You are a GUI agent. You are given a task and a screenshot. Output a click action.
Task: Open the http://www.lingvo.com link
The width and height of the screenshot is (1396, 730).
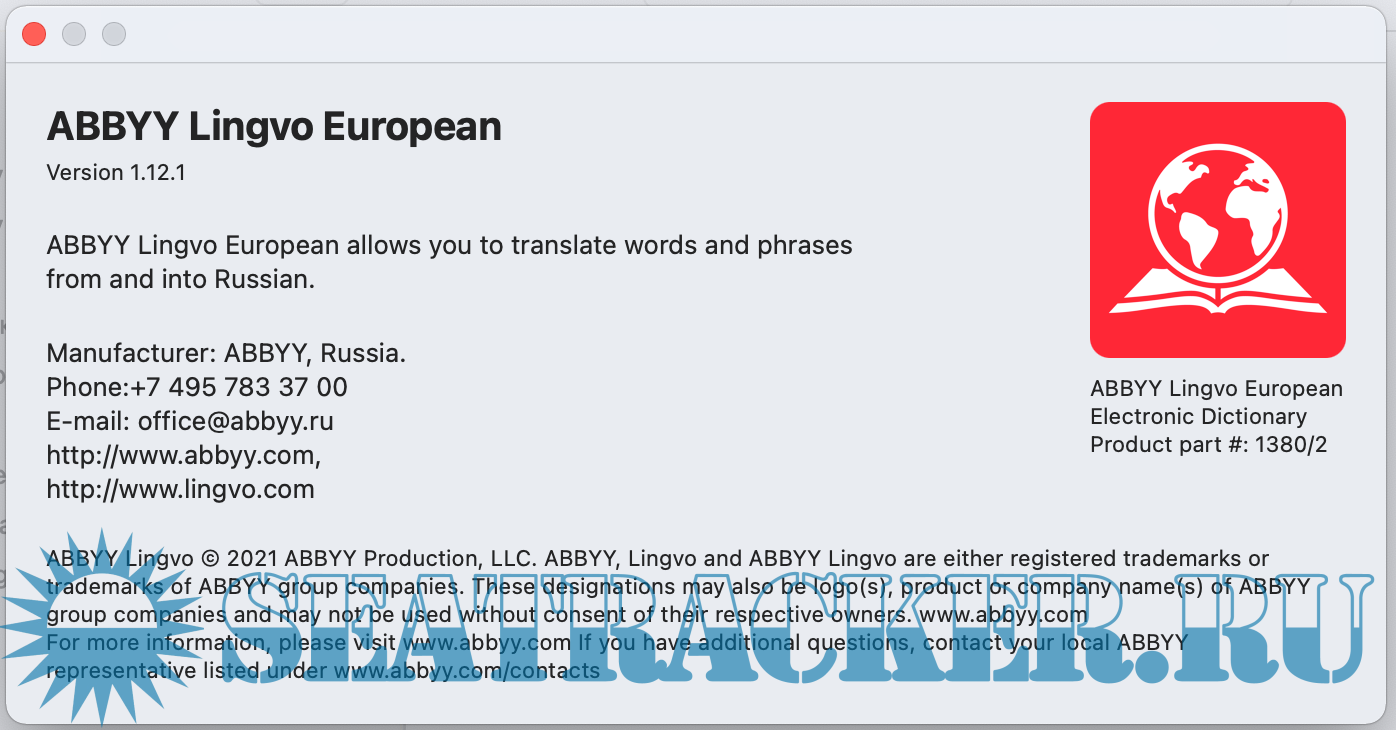(180, 489)
